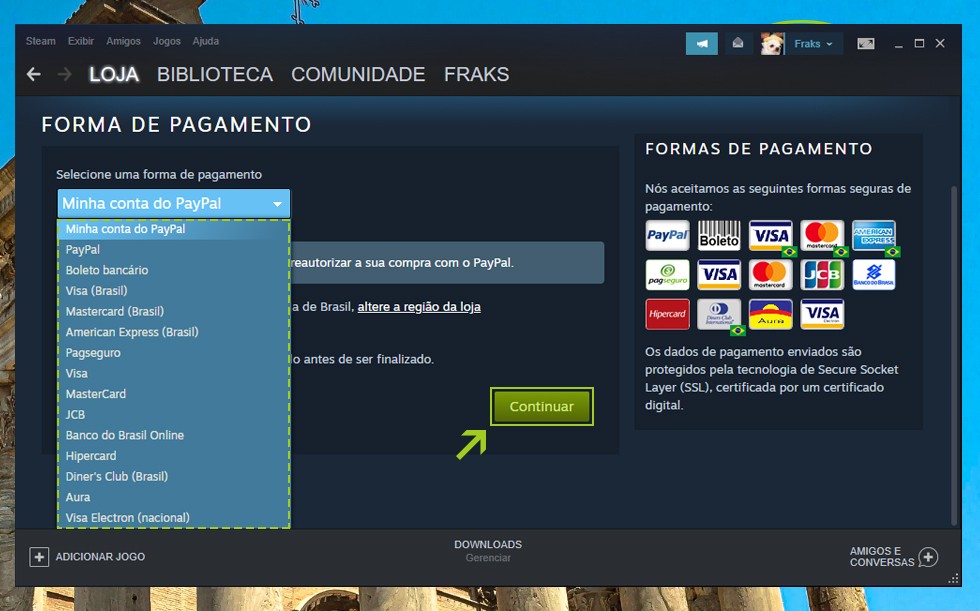The image size is (980, 611).
Task: Go back with the left arrow
Action: click(34, 74)
